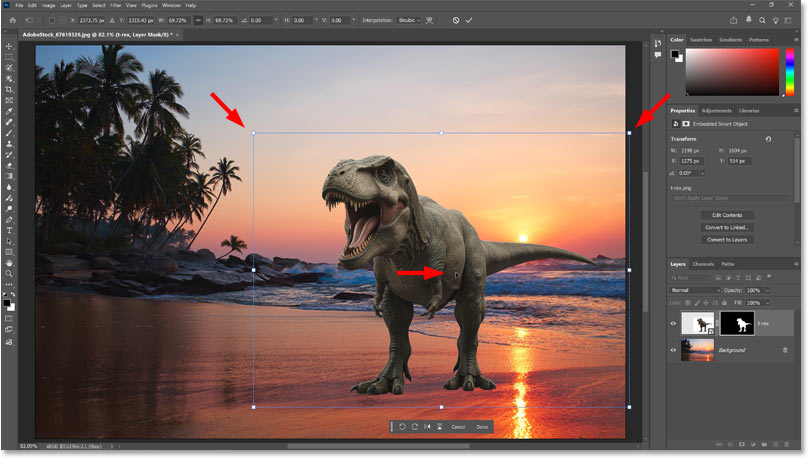Hide the Background layer via eye icon
Viewport: 809px width, 459px height.
point(673,350)
